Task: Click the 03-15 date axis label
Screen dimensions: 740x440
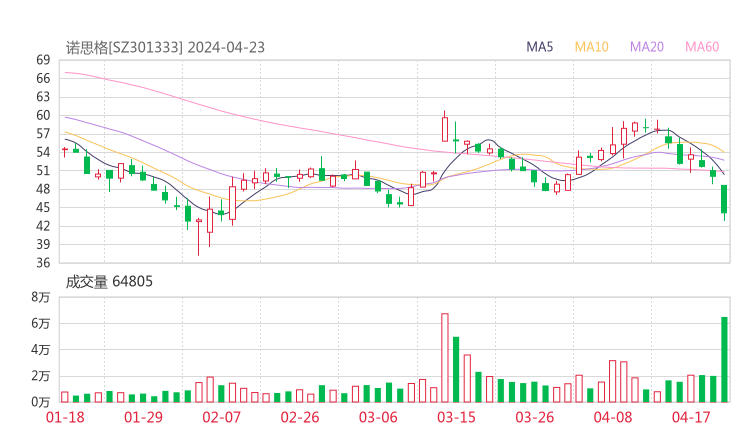Action: click(456, 417)
